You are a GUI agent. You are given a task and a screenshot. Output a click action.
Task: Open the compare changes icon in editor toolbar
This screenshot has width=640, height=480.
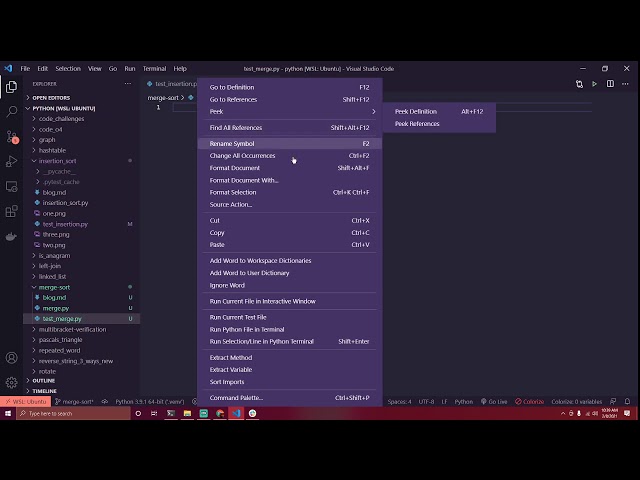click(x=579, y=84)
